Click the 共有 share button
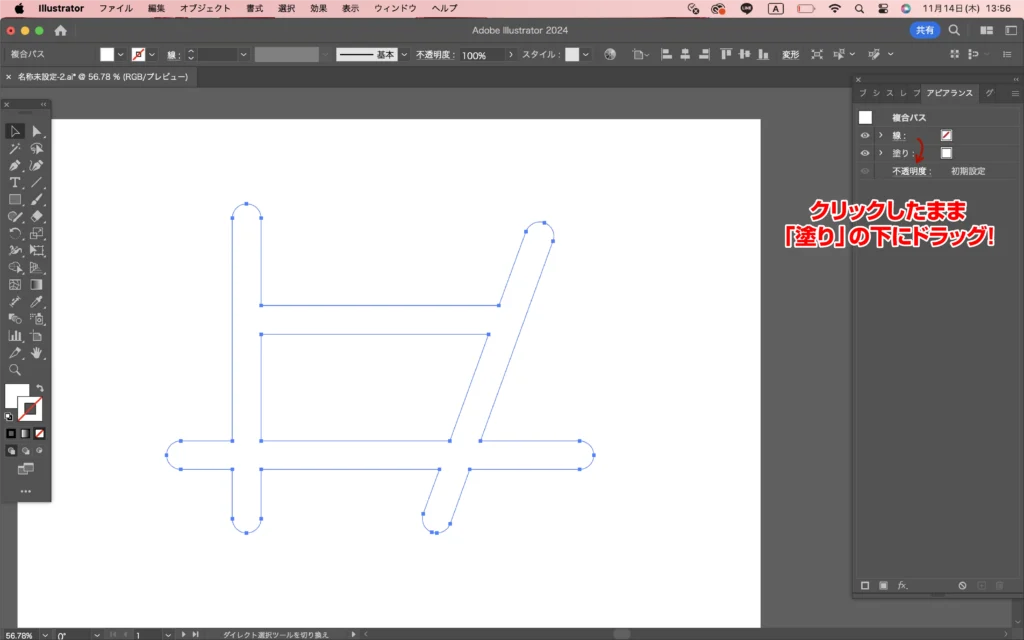Image resolution: width=1024 pixels, height=640 pixels. (x=924, y=30)
